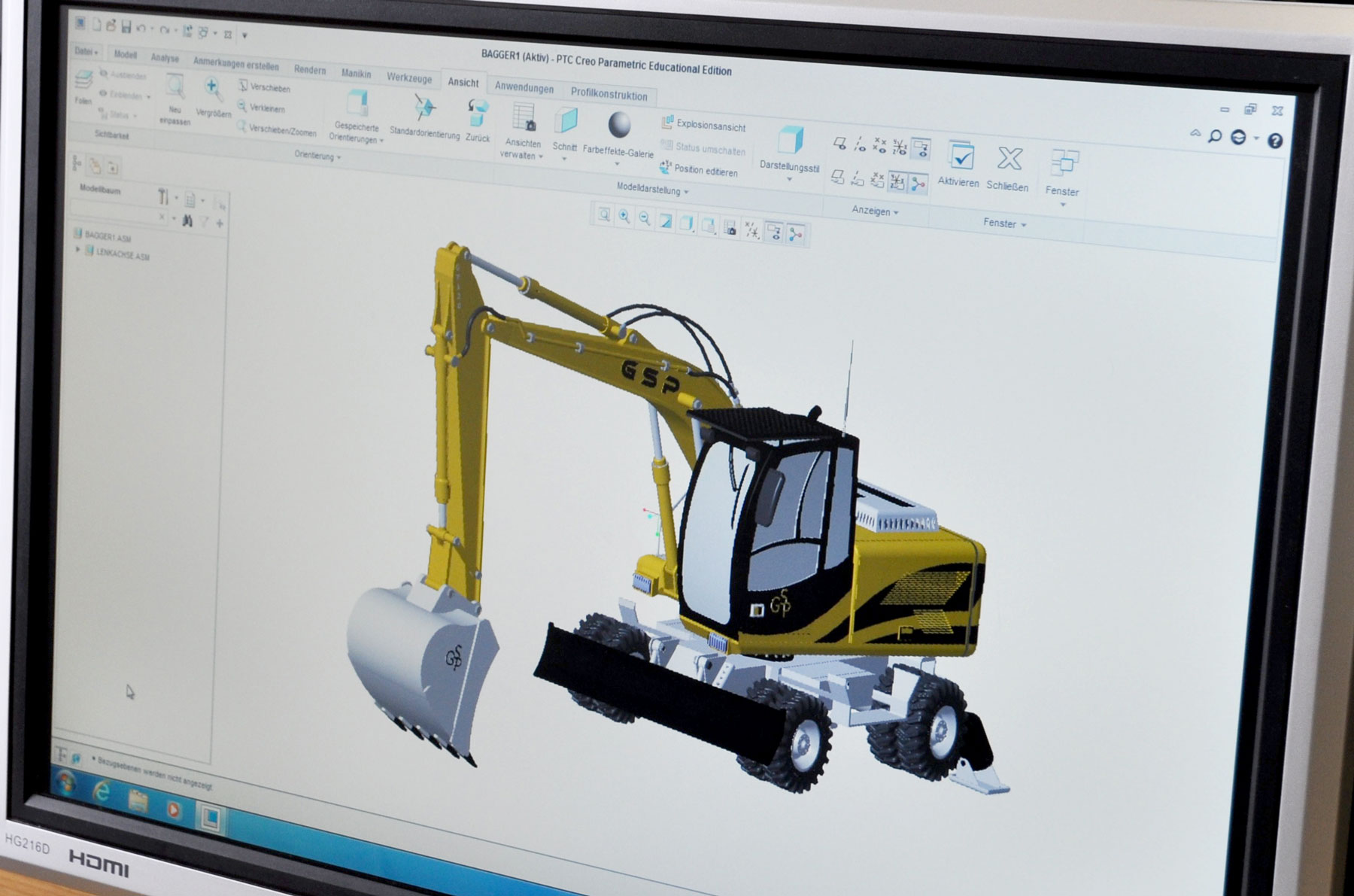Open the Werkzeuge tab
This screenshot has height=896, width=1354.
pos(409,77)
